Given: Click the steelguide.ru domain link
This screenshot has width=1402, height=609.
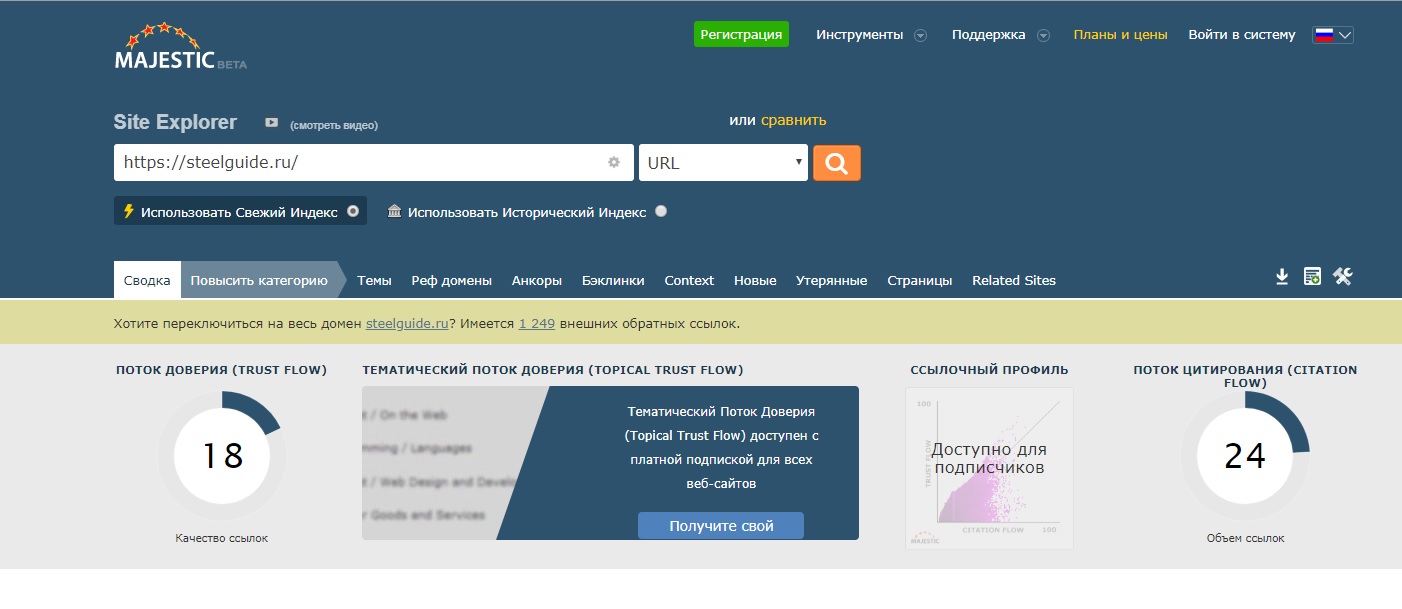Looking at the screenshot, I should pos(407,324).
